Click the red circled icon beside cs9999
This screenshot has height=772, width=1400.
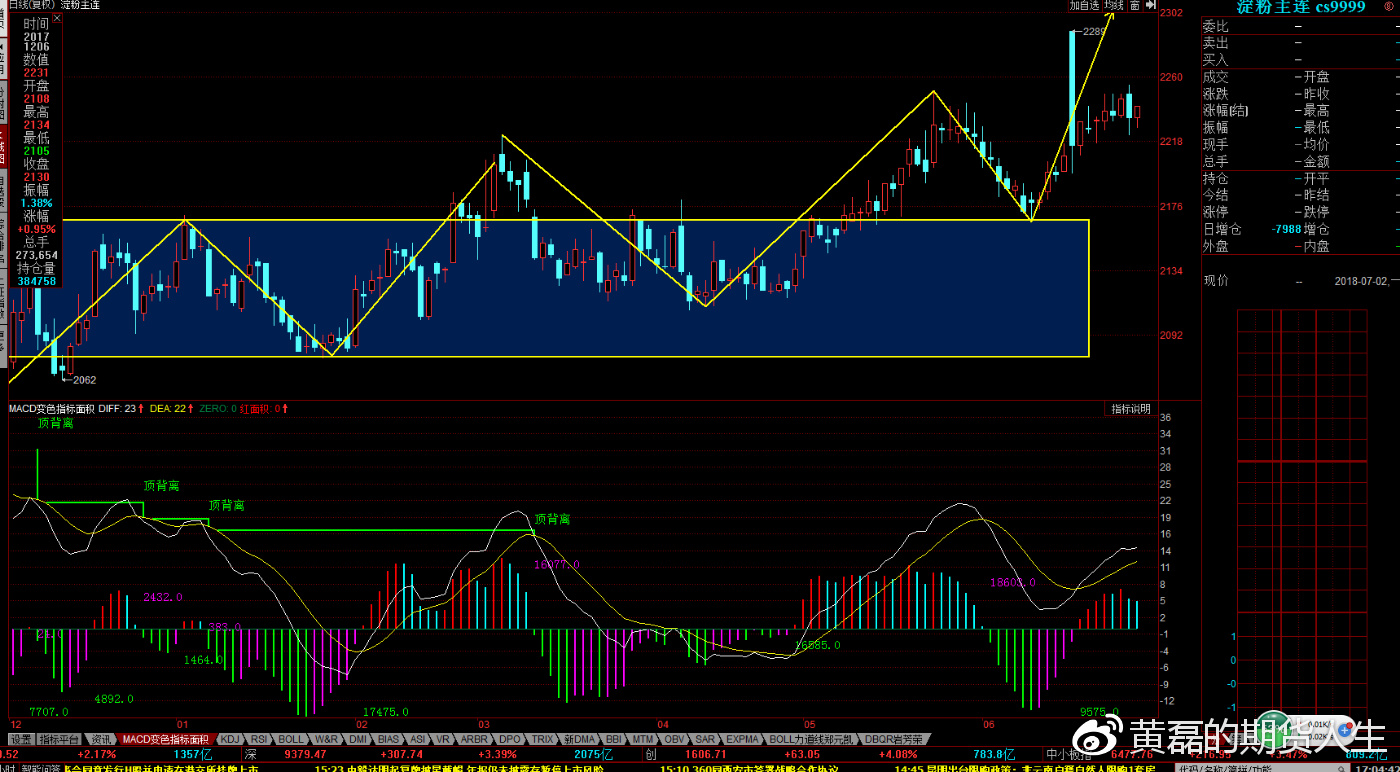pyautogui.click(x=1387, y=7)
